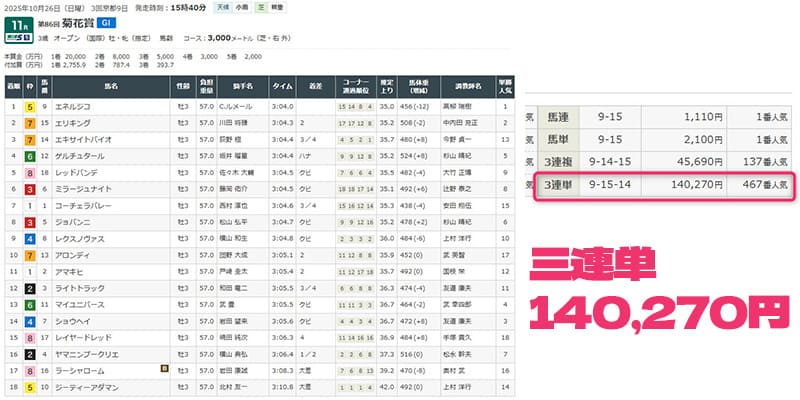Click the black bracket 2 badge for ヤマニンブークリエ
Screen dimensions: 800x400
pyautogui.click(x=30, y=354)
